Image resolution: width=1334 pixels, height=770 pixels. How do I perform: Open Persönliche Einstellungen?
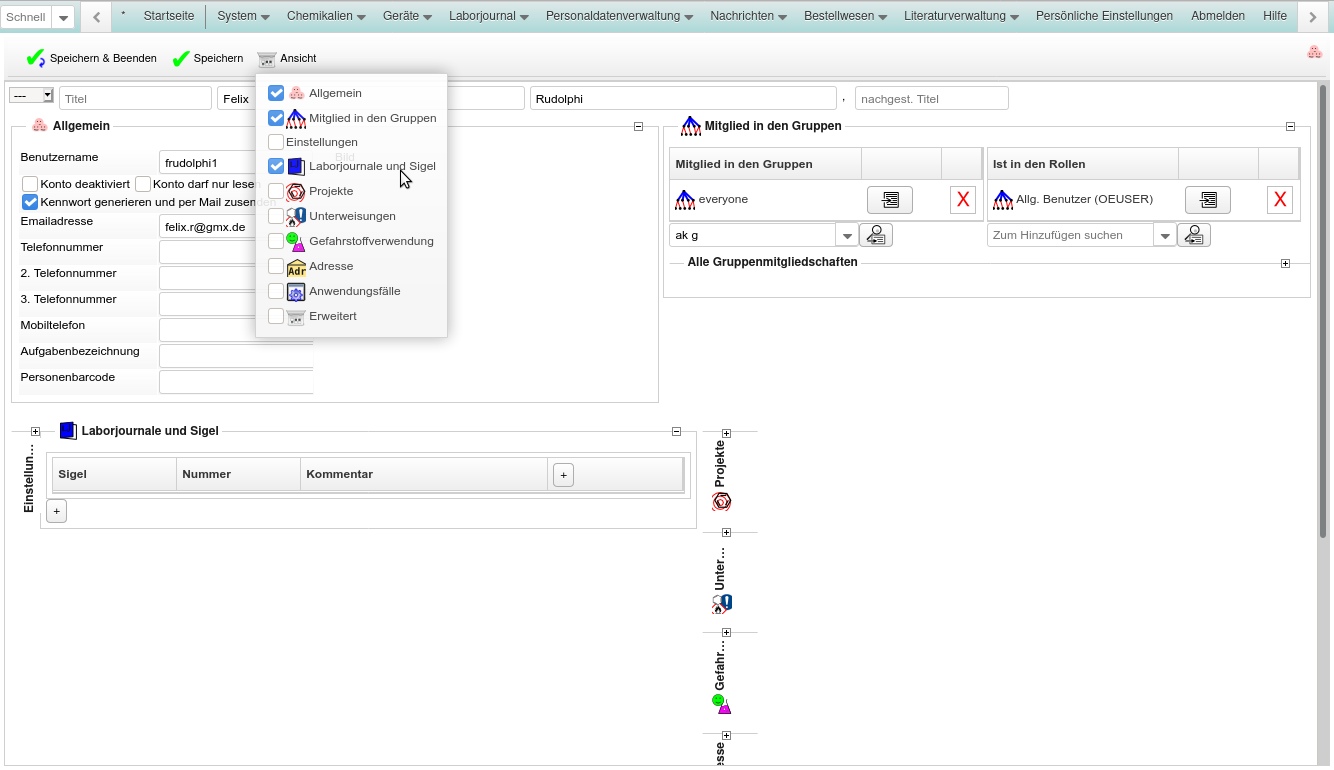1104,16
